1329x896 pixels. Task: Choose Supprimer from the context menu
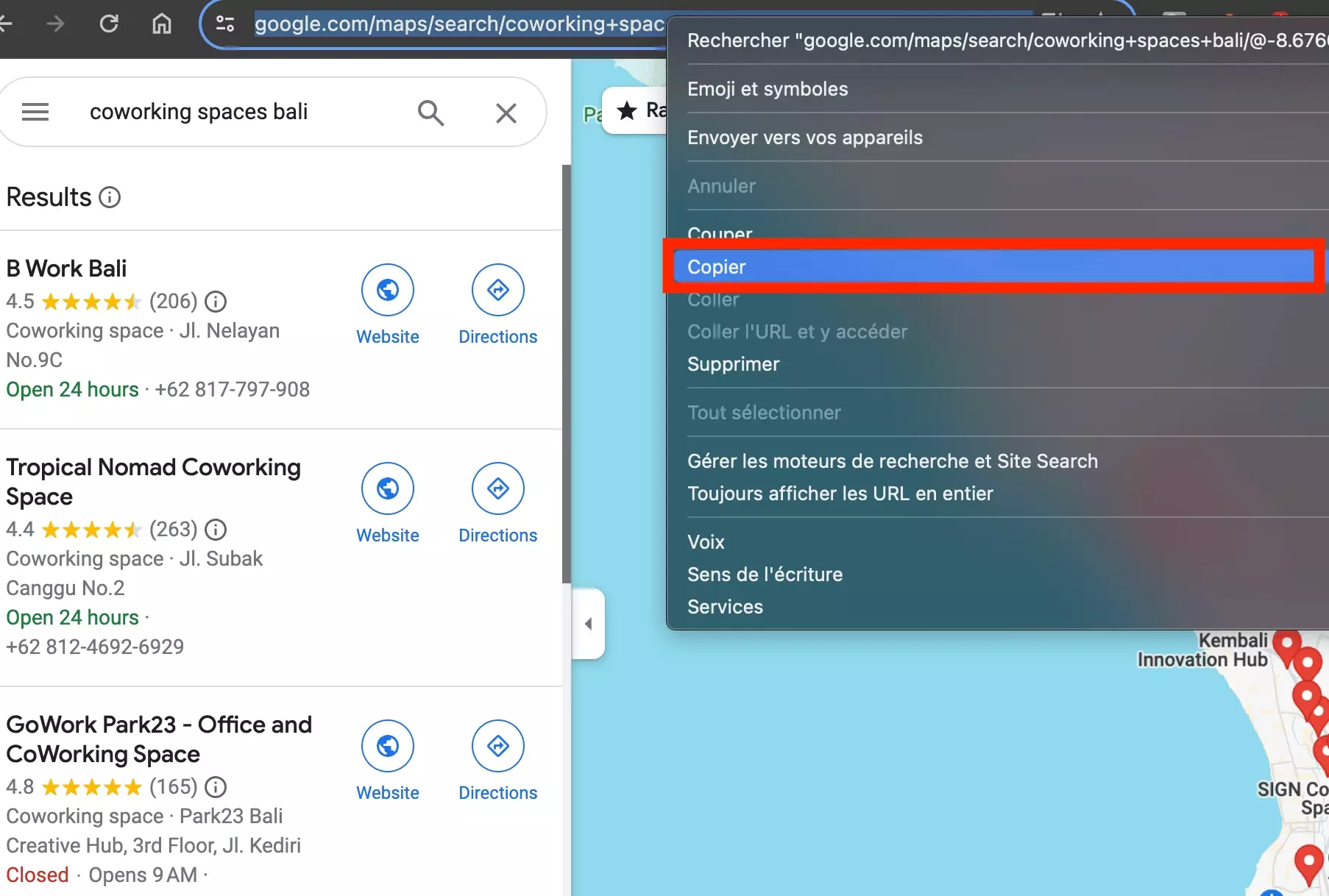(x=733, y=364)
